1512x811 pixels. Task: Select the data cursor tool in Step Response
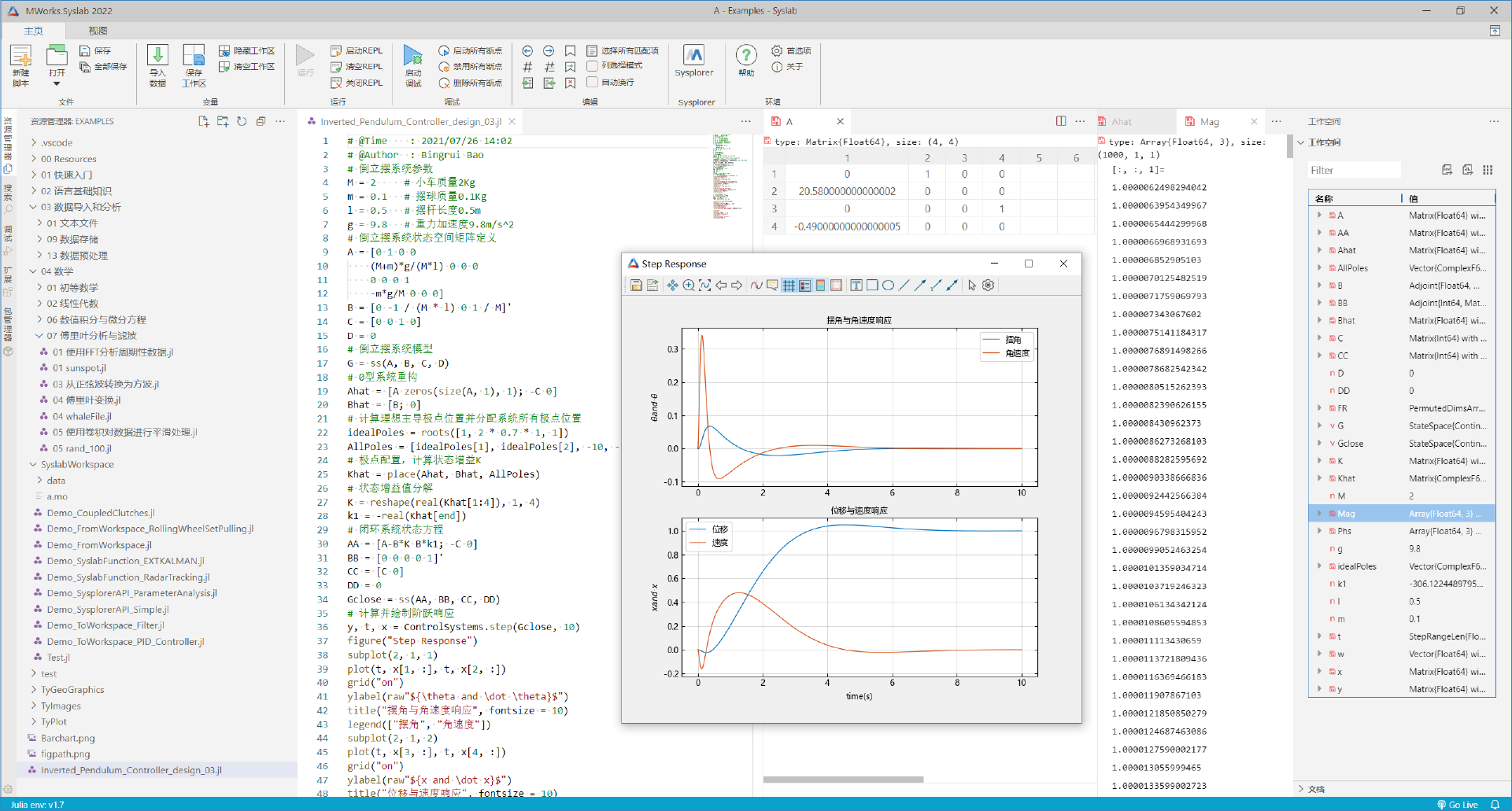coord(756,286)
